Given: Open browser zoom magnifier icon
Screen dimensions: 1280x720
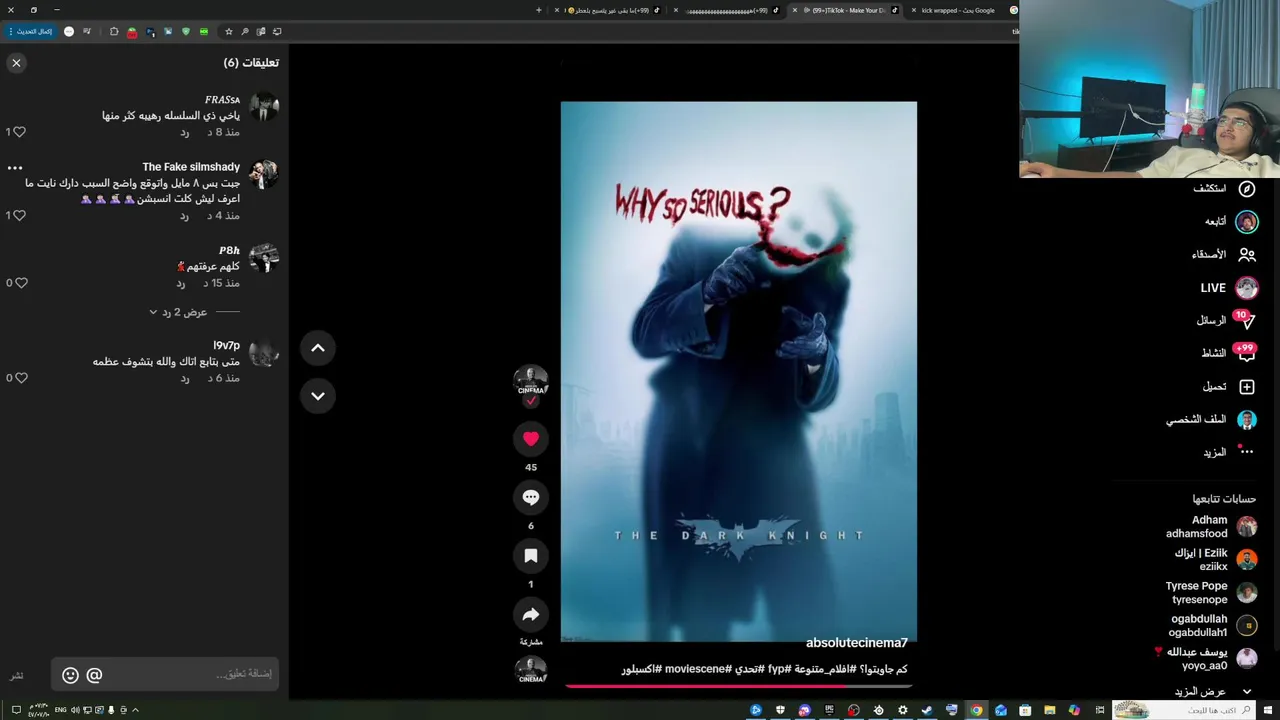Looking at the screenshot, I should (245, 31).
